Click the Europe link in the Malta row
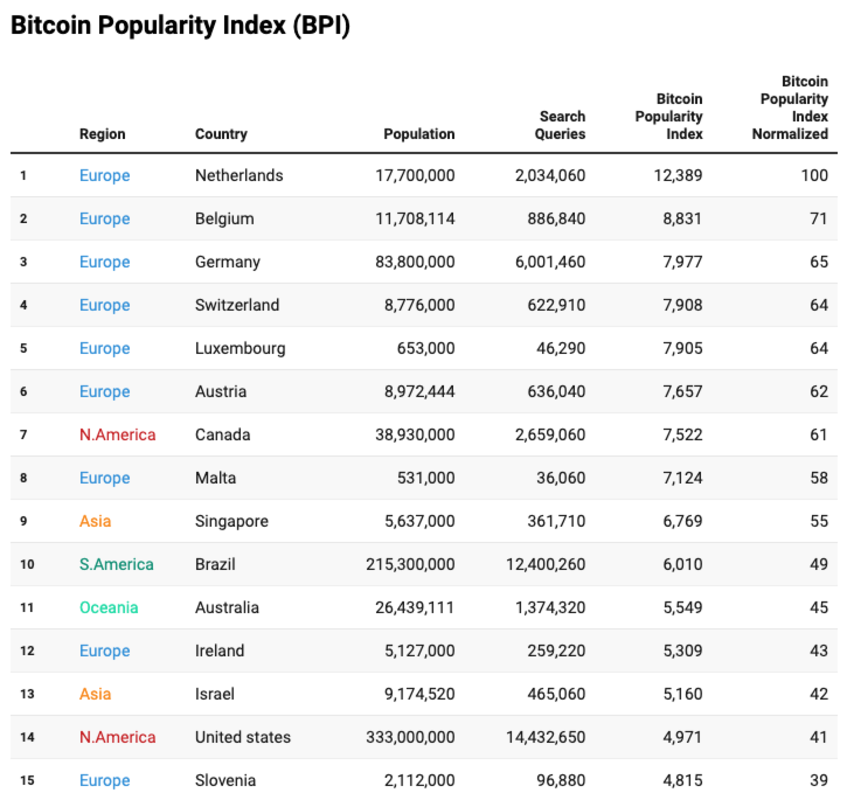847x800 pixels. pyautogui.click(x=105, y=478)
